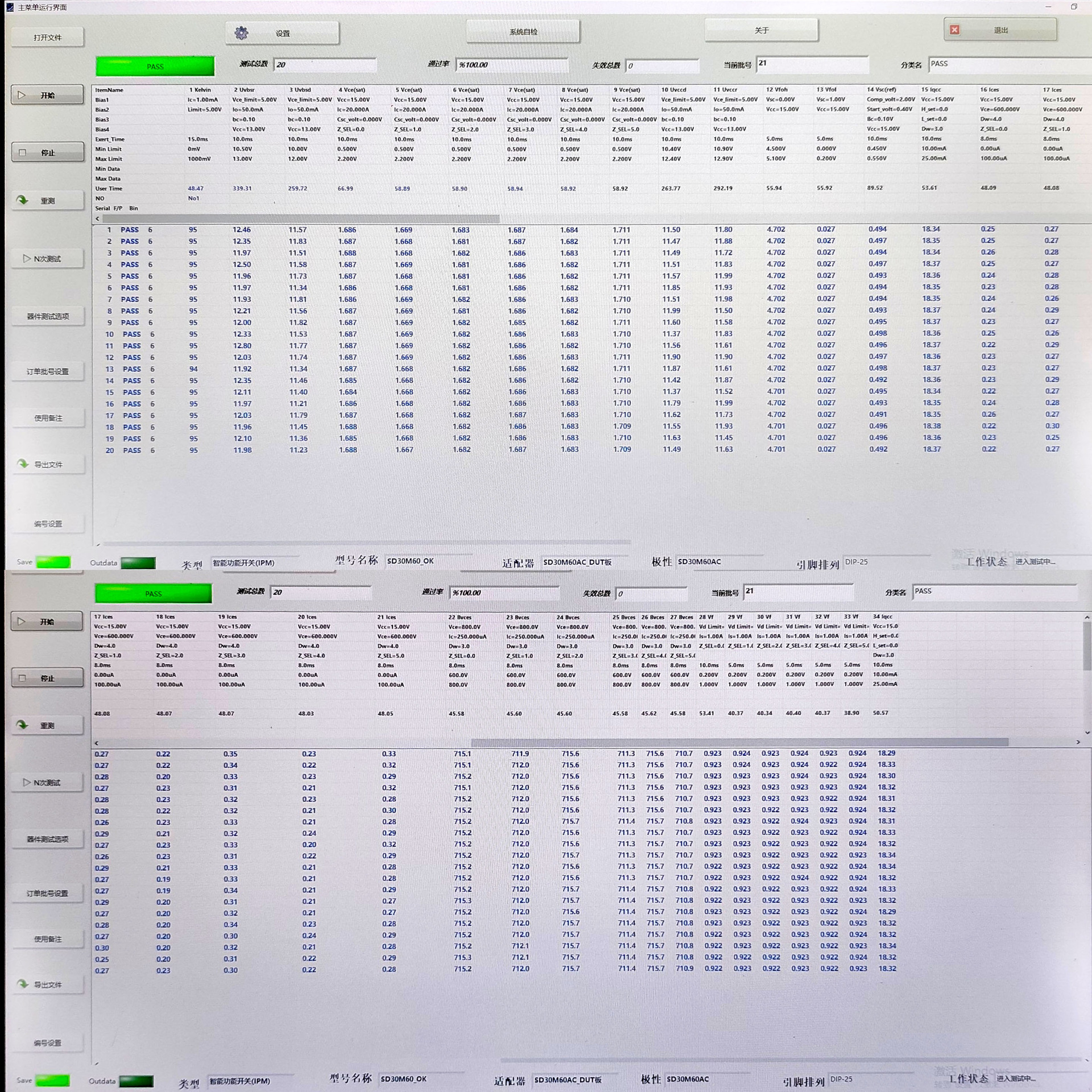Toggle the Save switch in the lower panel

tap(53, 1080)
